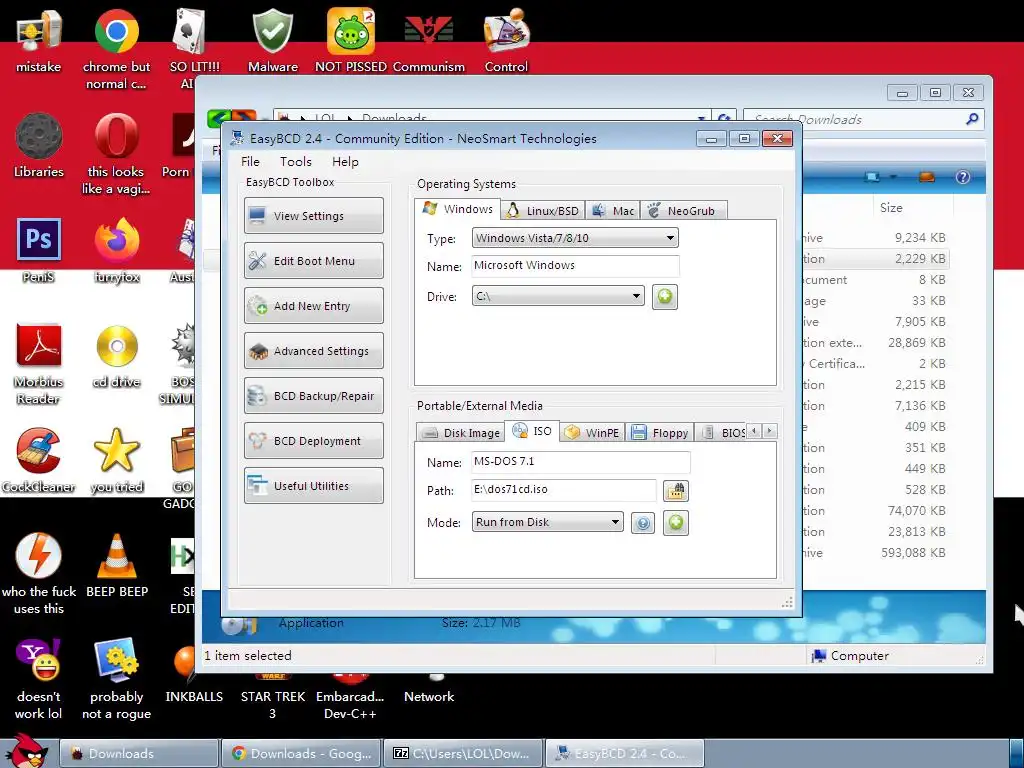Open the you tried star icon
Screen dimensions: 1024x768
pyautogui.click(x=116, y=461)
